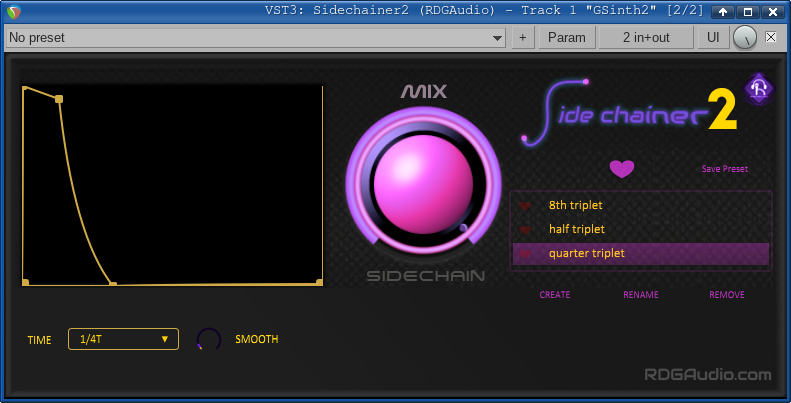Toggle heart icon next to 8th triplet

point(525,206)
